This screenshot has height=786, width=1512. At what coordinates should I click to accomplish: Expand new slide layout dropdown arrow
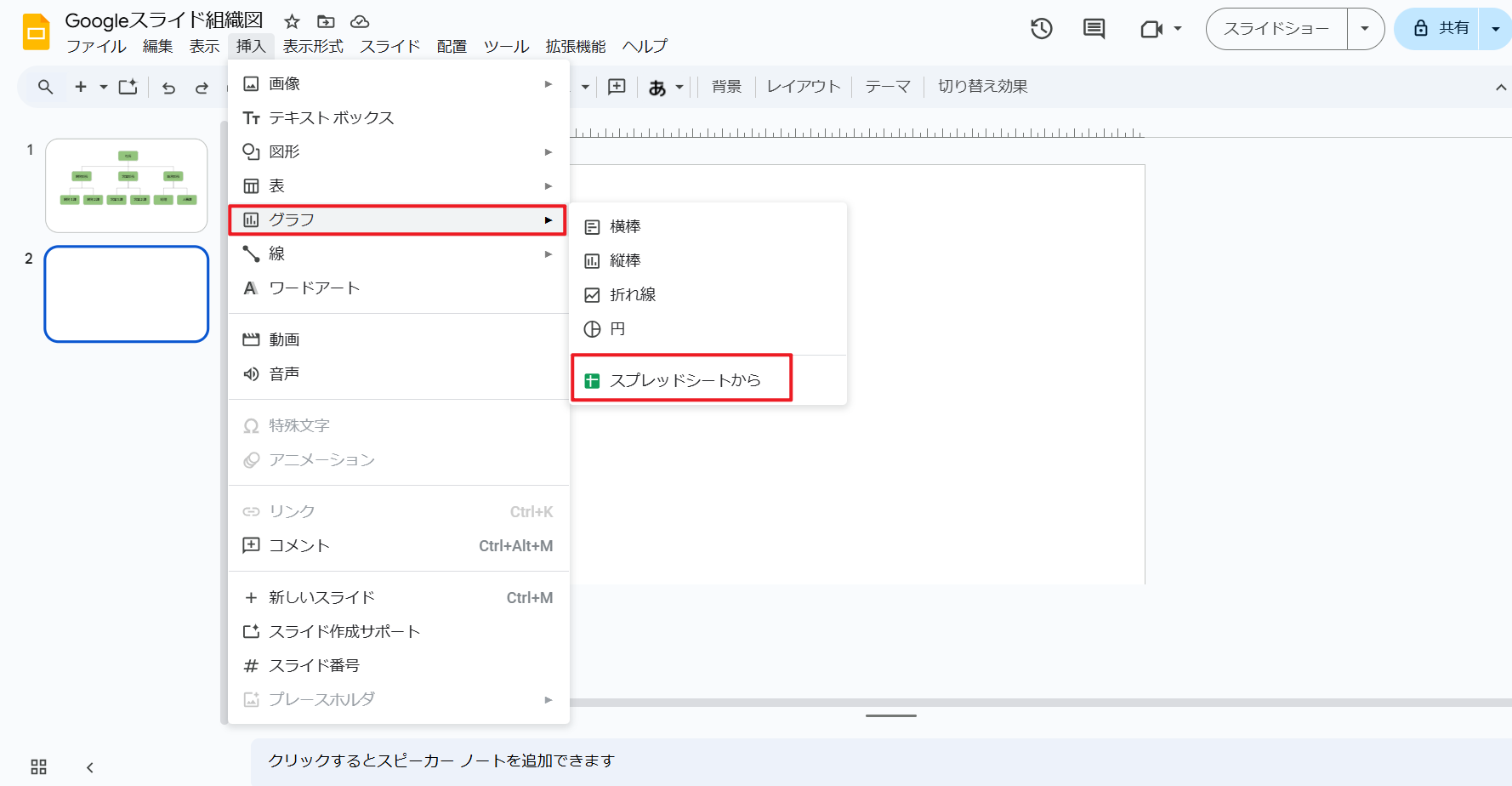click(104, 87)
